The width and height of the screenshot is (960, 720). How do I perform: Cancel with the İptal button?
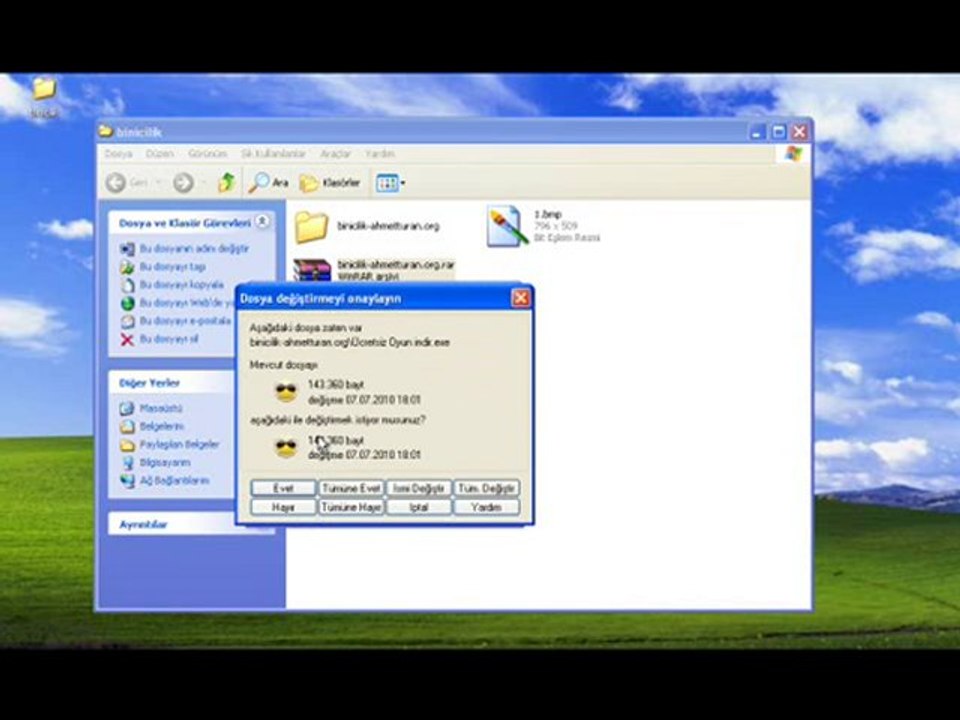[419, 507]
